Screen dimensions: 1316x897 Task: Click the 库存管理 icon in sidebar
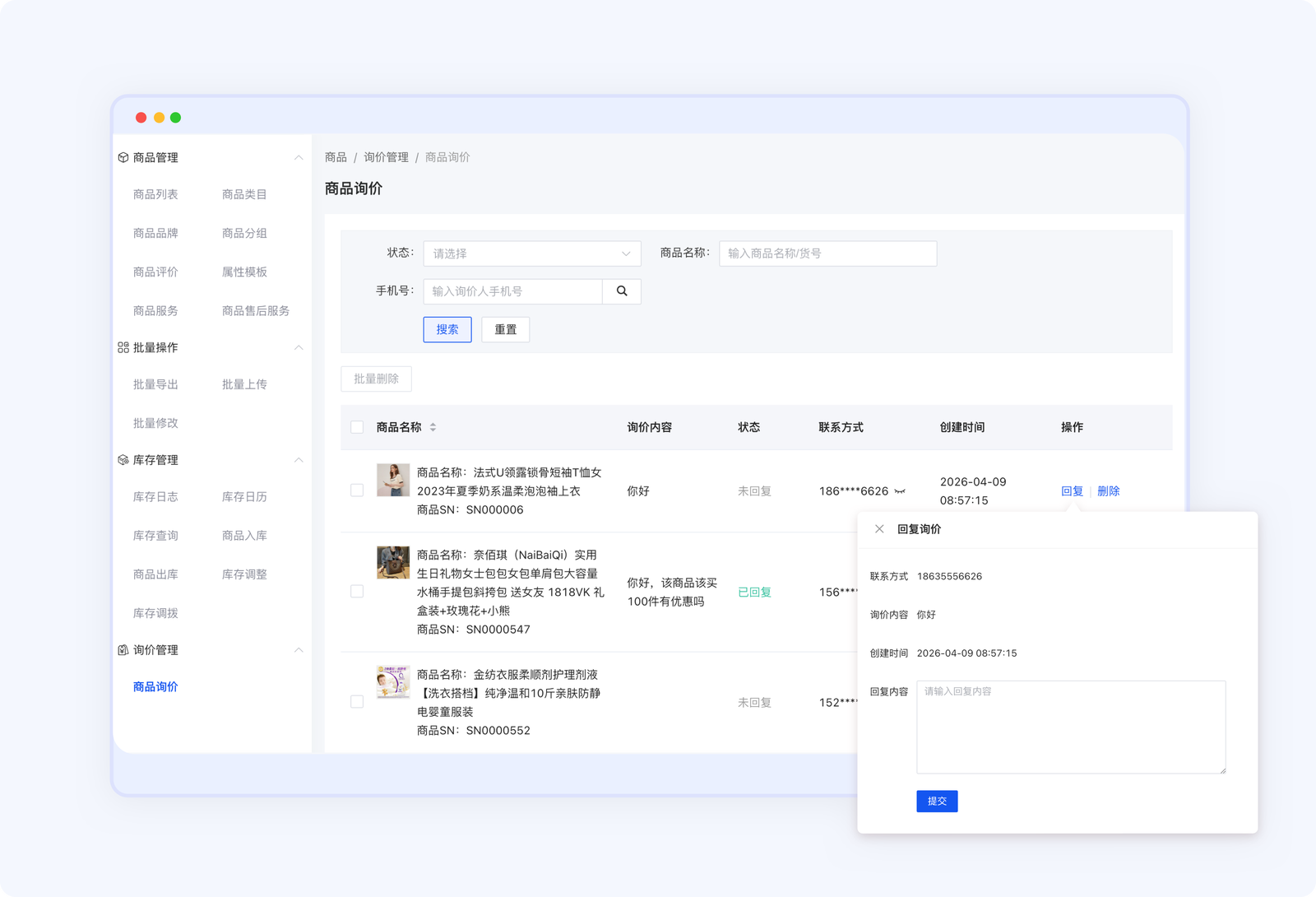pyautogui.click(x=123, y=460)
